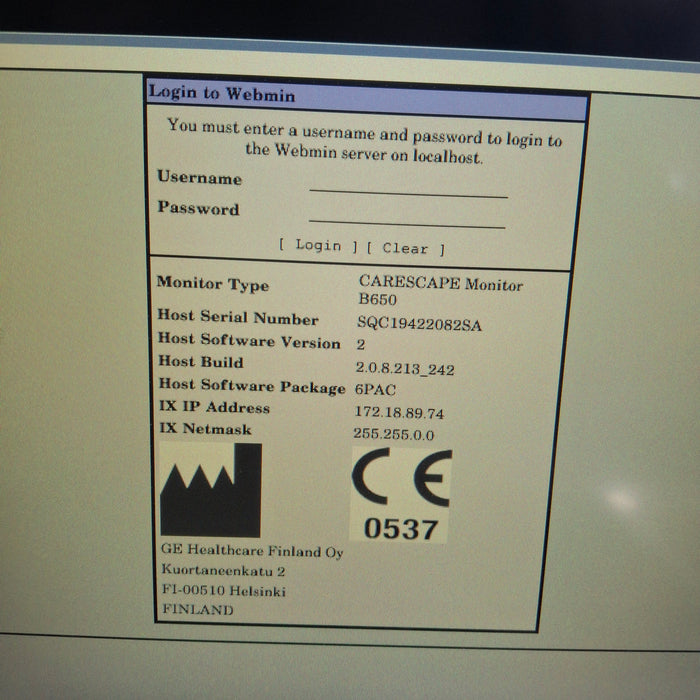Click the CARESCAPE Monitor B650 value
This screenshot has width=700, height=700.
point(440,291)
